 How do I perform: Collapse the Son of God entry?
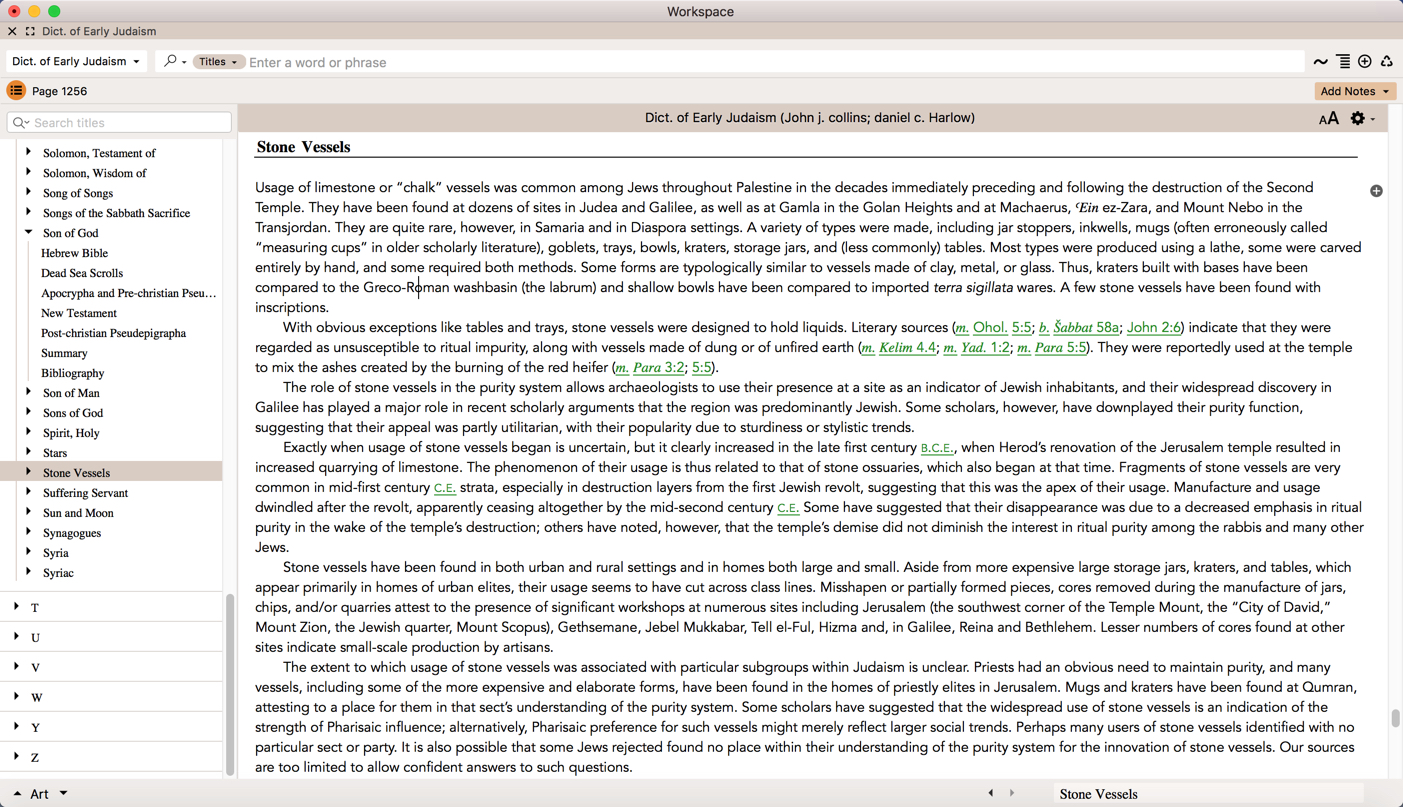point(28,232)
